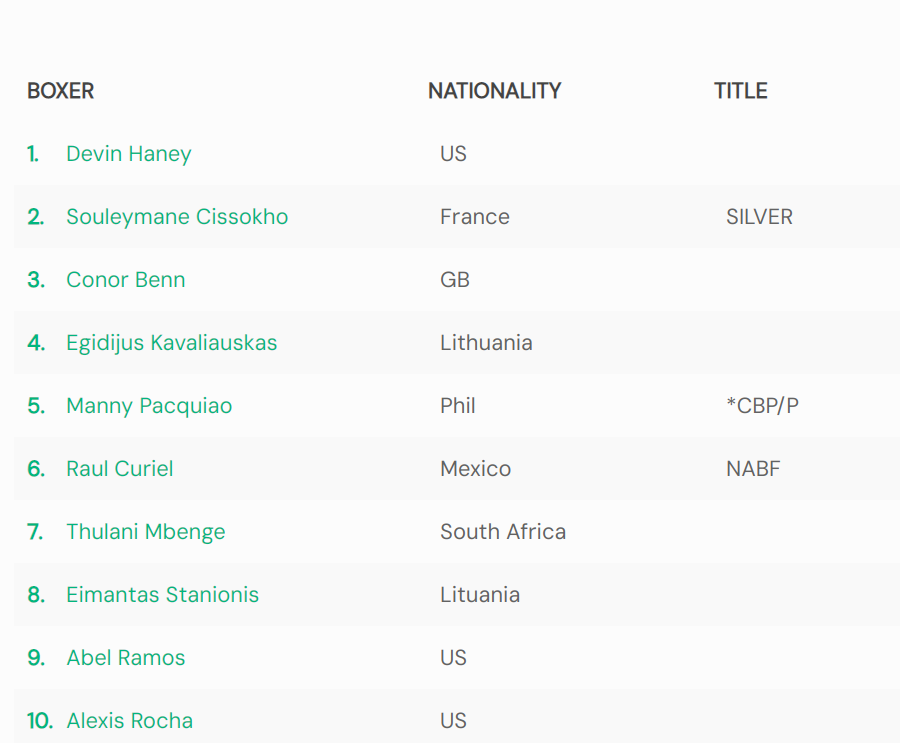Open Thulani Mbenge's boxer page

pyautogui.click(x=146, y=532)
